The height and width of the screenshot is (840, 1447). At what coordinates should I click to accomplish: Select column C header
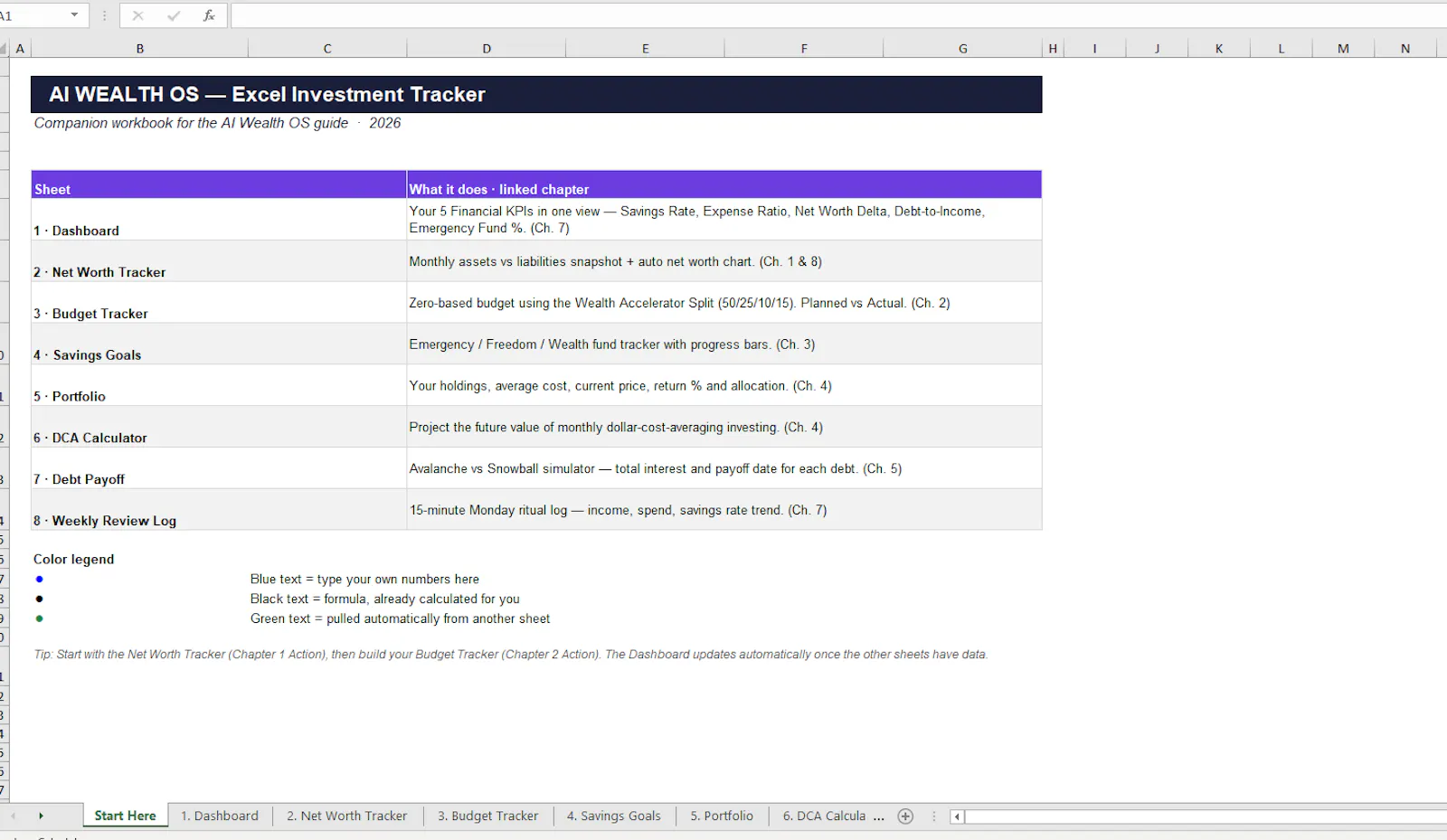coord(327,49)
